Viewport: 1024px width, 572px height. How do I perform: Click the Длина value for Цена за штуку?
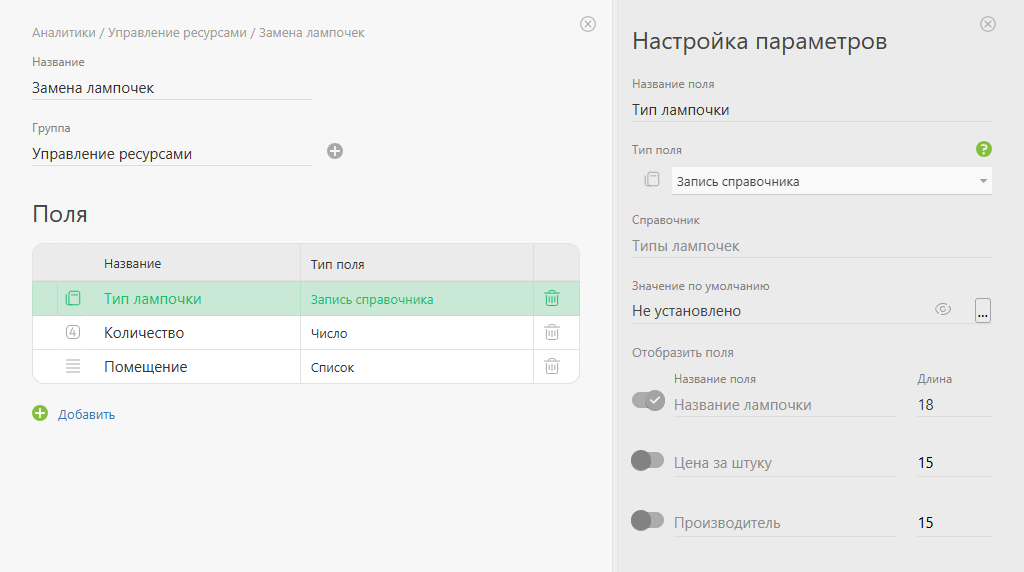point(953,463)
